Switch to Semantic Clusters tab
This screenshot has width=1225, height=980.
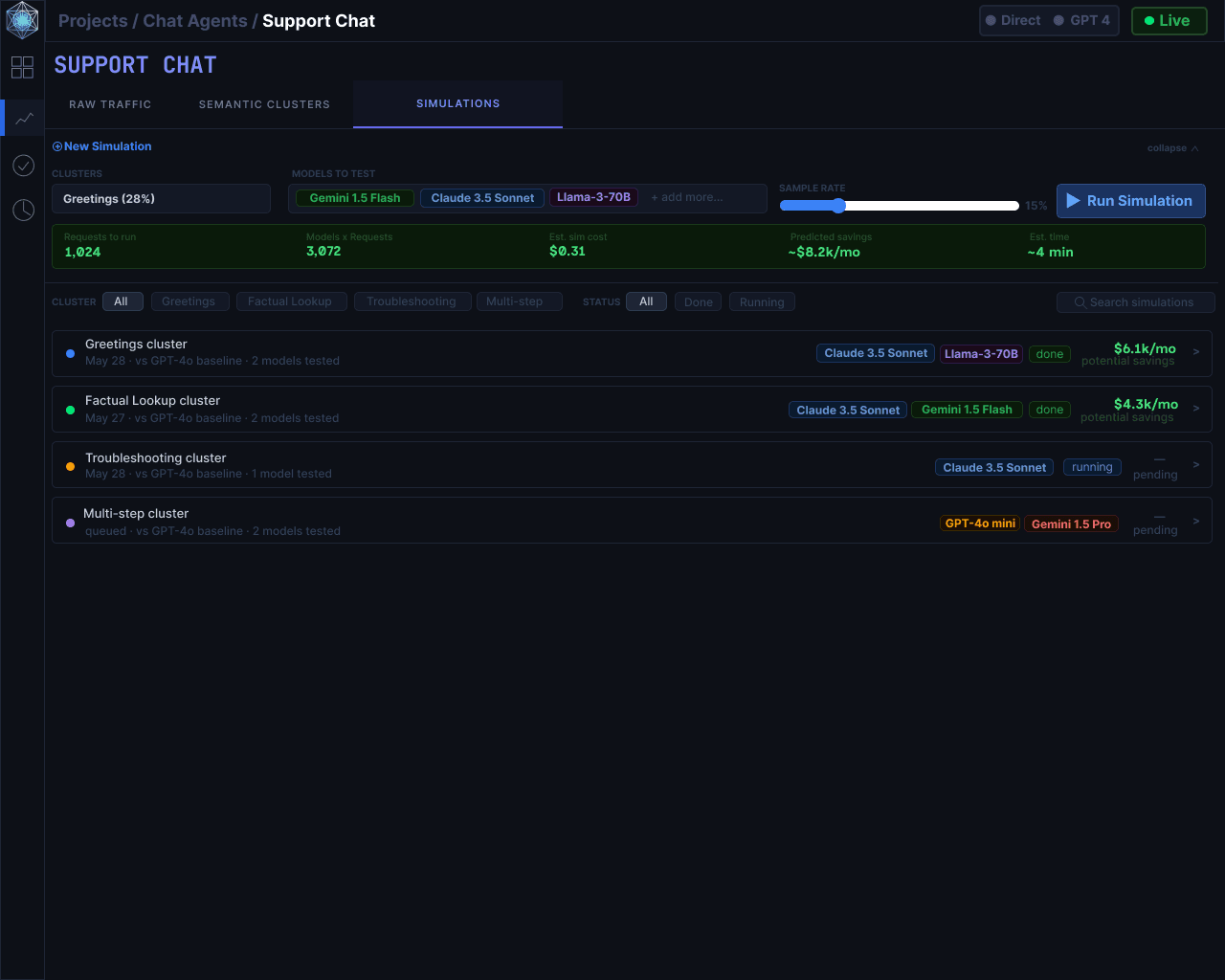(264, 104)
